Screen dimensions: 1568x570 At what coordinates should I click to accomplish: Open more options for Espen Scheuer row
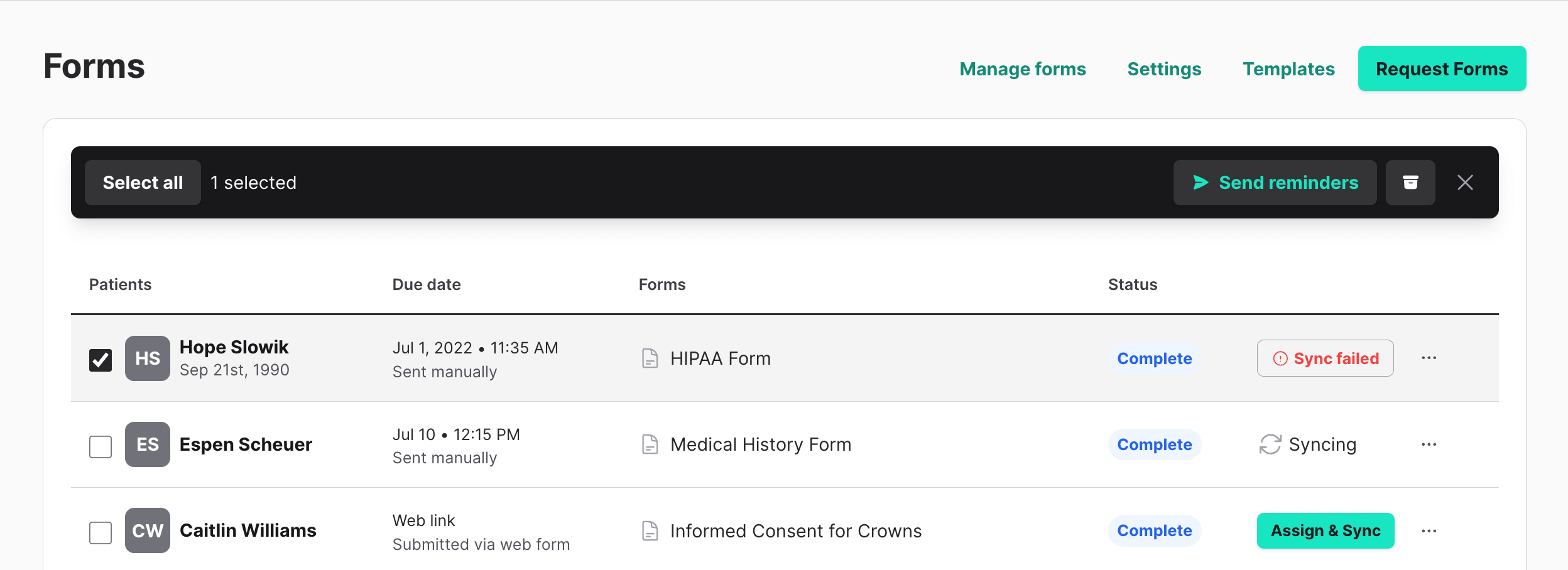tap(1429, 444)
